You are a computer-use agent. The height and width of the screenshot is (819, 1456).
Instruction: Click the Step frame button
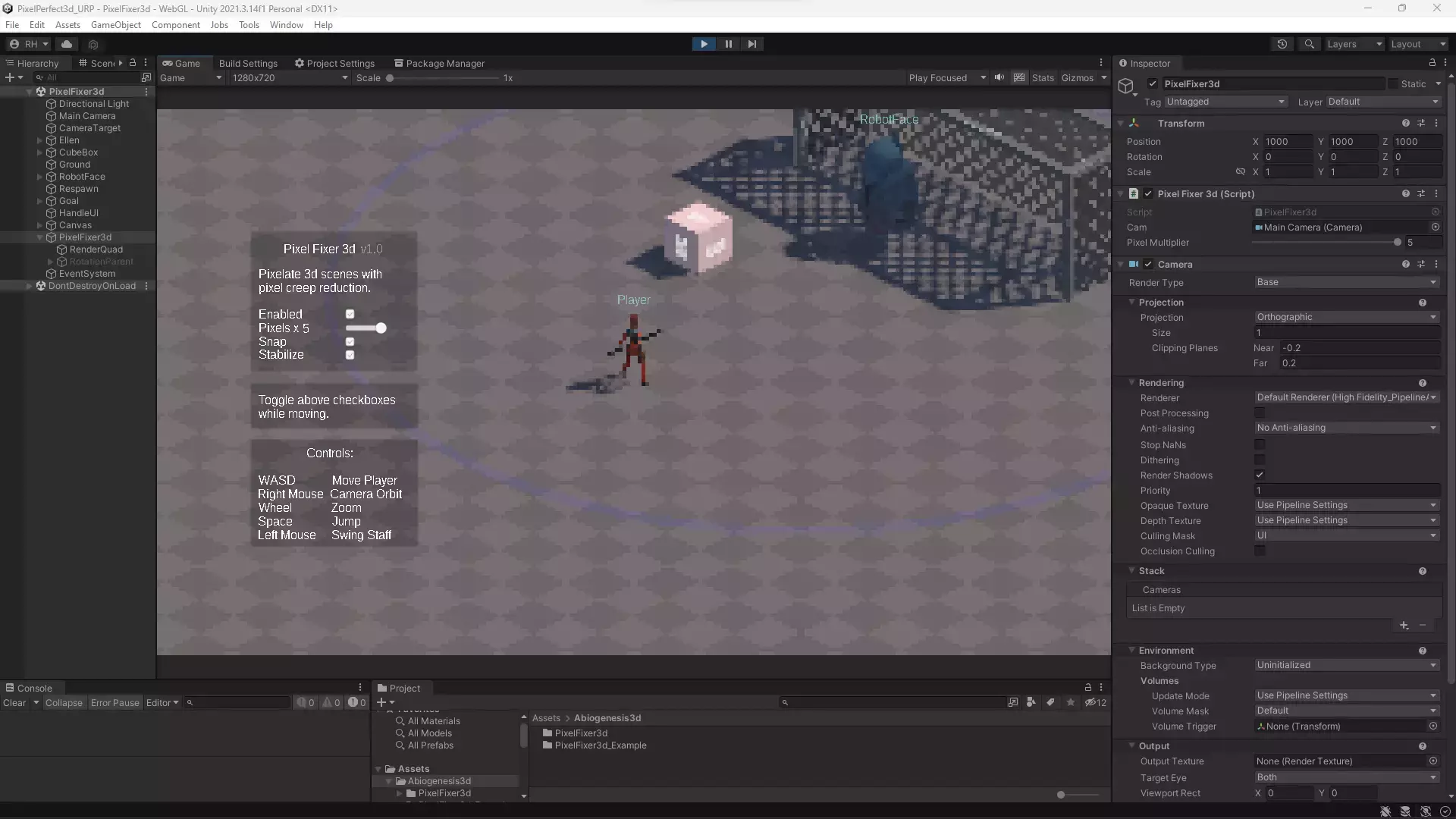(752, 44)
